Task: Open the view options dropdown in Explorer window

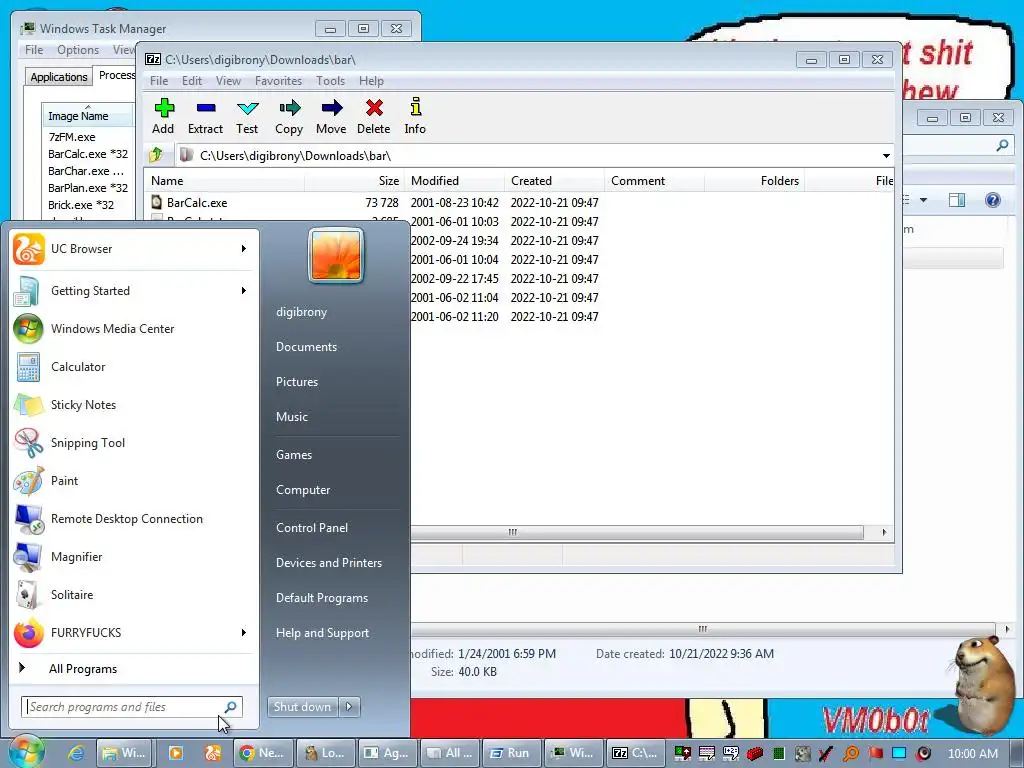Action: tap(923, 200)
